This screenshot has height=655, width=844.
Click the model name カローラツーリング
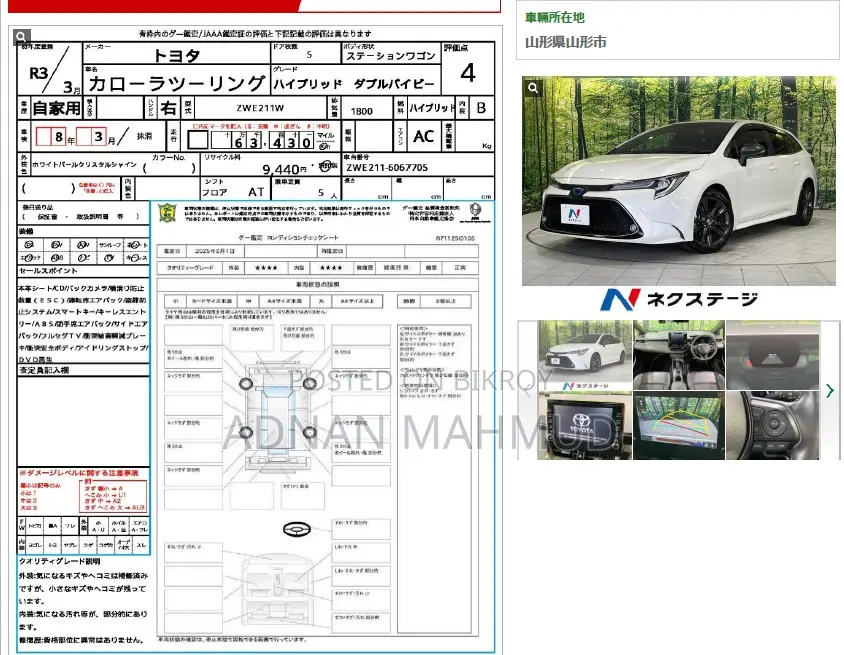coord(177,83)
